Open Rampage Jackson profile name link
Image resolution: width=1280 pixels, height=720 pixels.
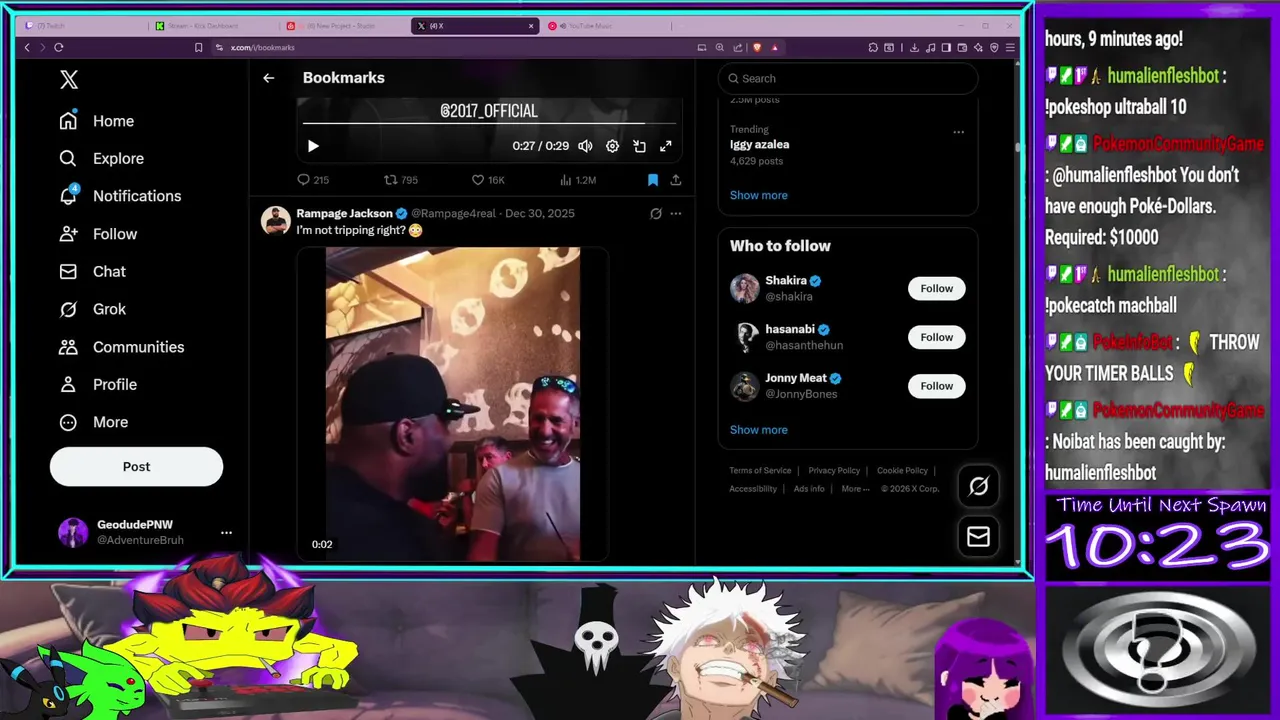click(344, 213)
